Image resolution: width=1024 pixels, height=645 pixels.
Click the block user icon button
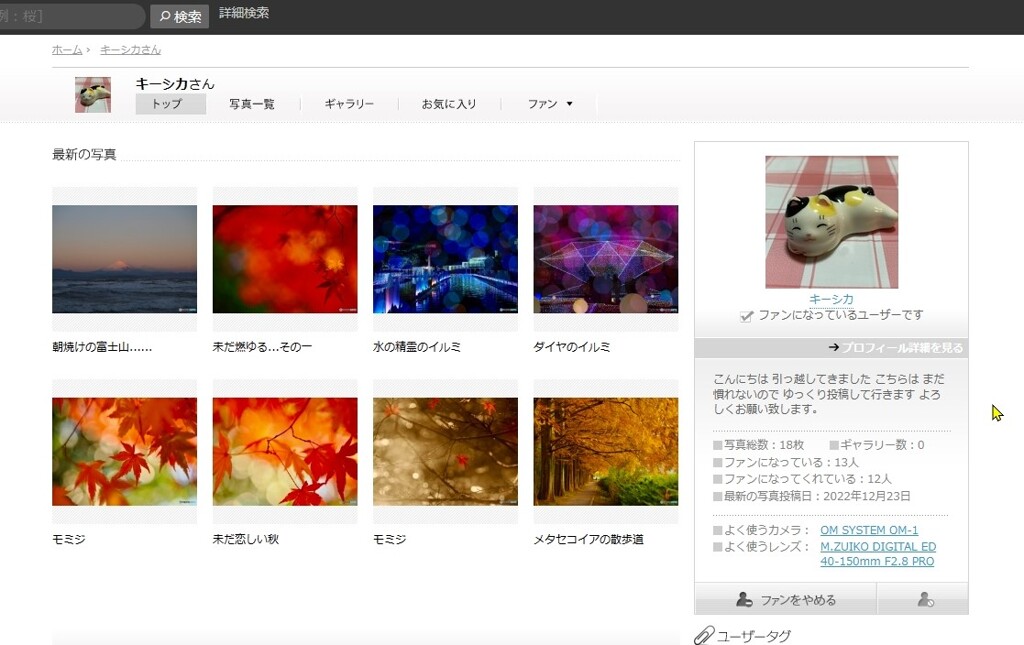click(925, 600)
